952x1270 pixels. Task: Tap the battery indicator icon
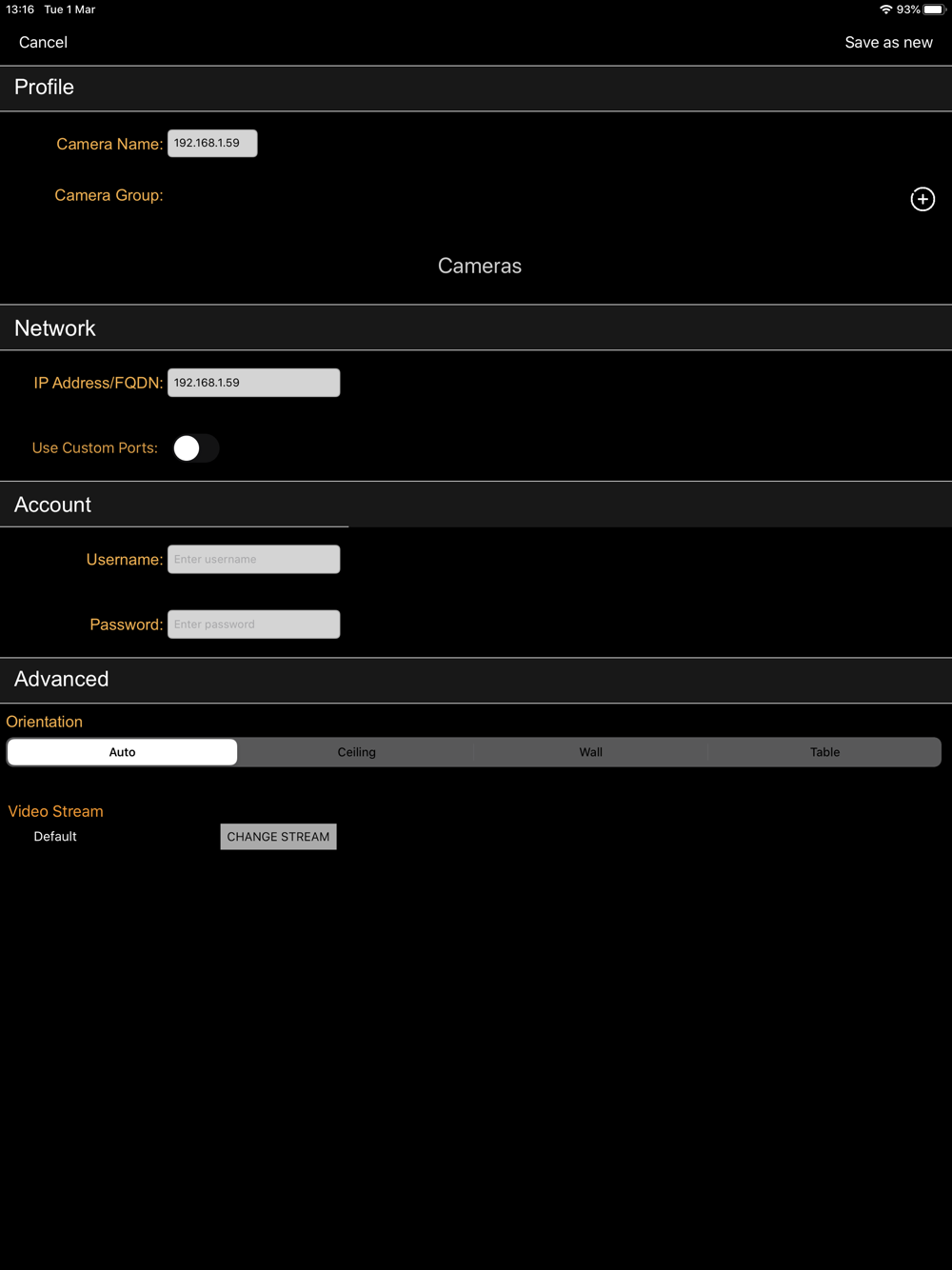(934, 10)
